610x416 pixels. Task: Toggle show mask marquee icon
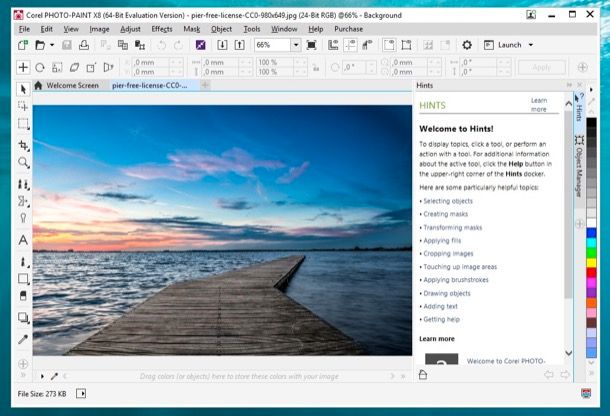(x=389, y=45)
